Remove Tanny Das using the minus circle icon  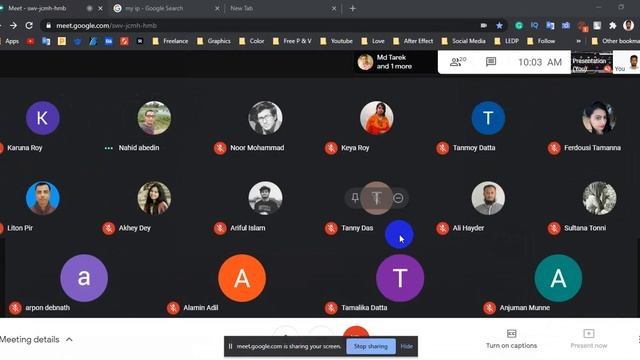coord(398,198)
